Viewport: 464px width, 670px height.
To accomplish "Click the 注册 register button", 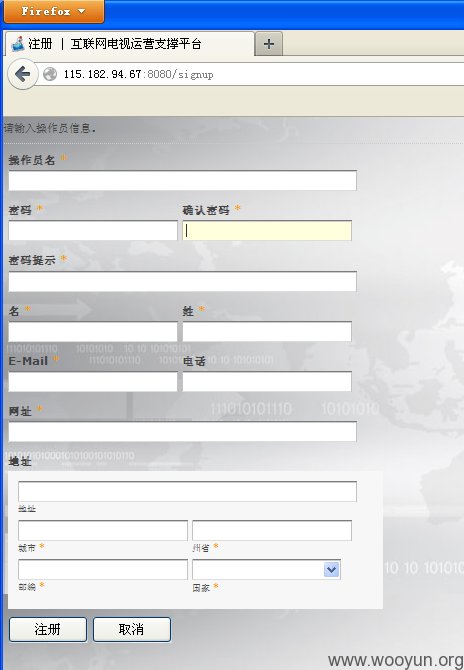I will pyautogui.click(x=48, y=629).
